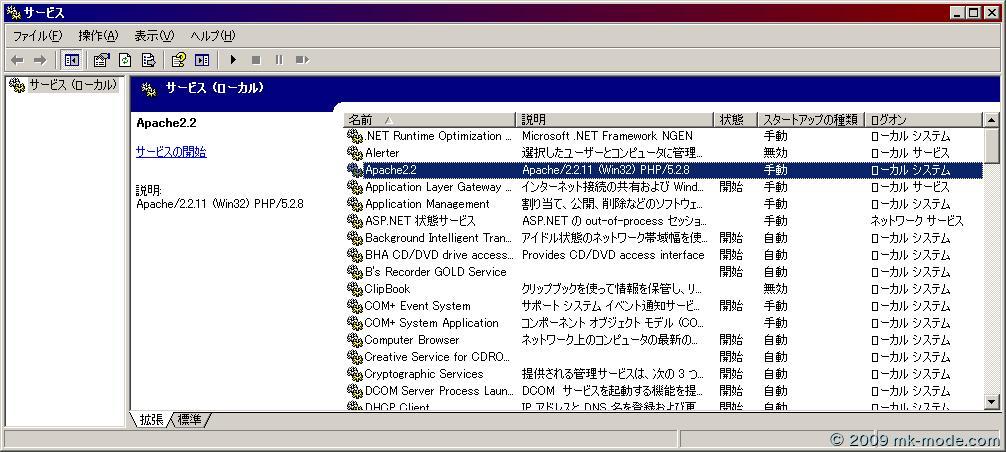Toggle the console tree pane icon
The image size is (1006, 452).
pos(71,60)
